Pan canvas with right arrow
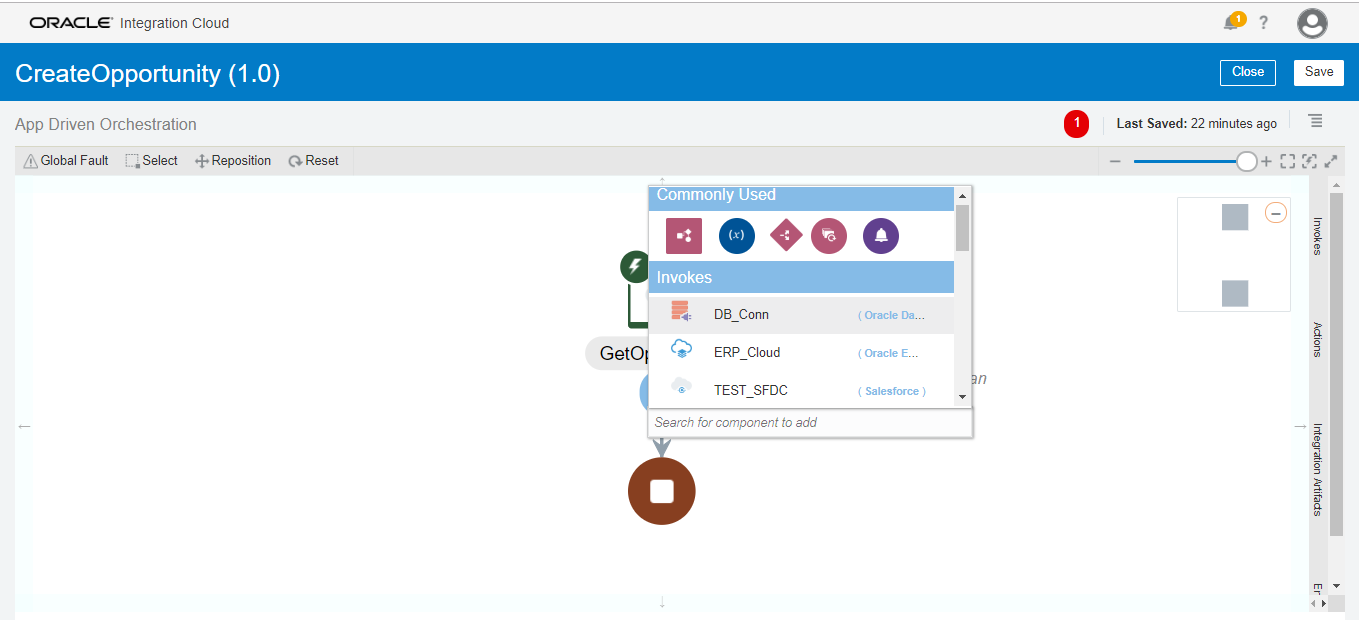The width and height of the screenshot is (1366, 620). [x=1300, y=427]
